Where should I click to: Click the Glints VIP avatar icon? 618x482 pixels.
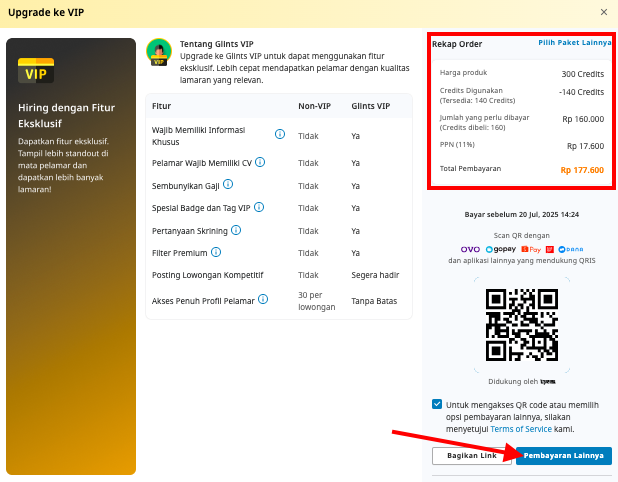[x=159, y=52]
